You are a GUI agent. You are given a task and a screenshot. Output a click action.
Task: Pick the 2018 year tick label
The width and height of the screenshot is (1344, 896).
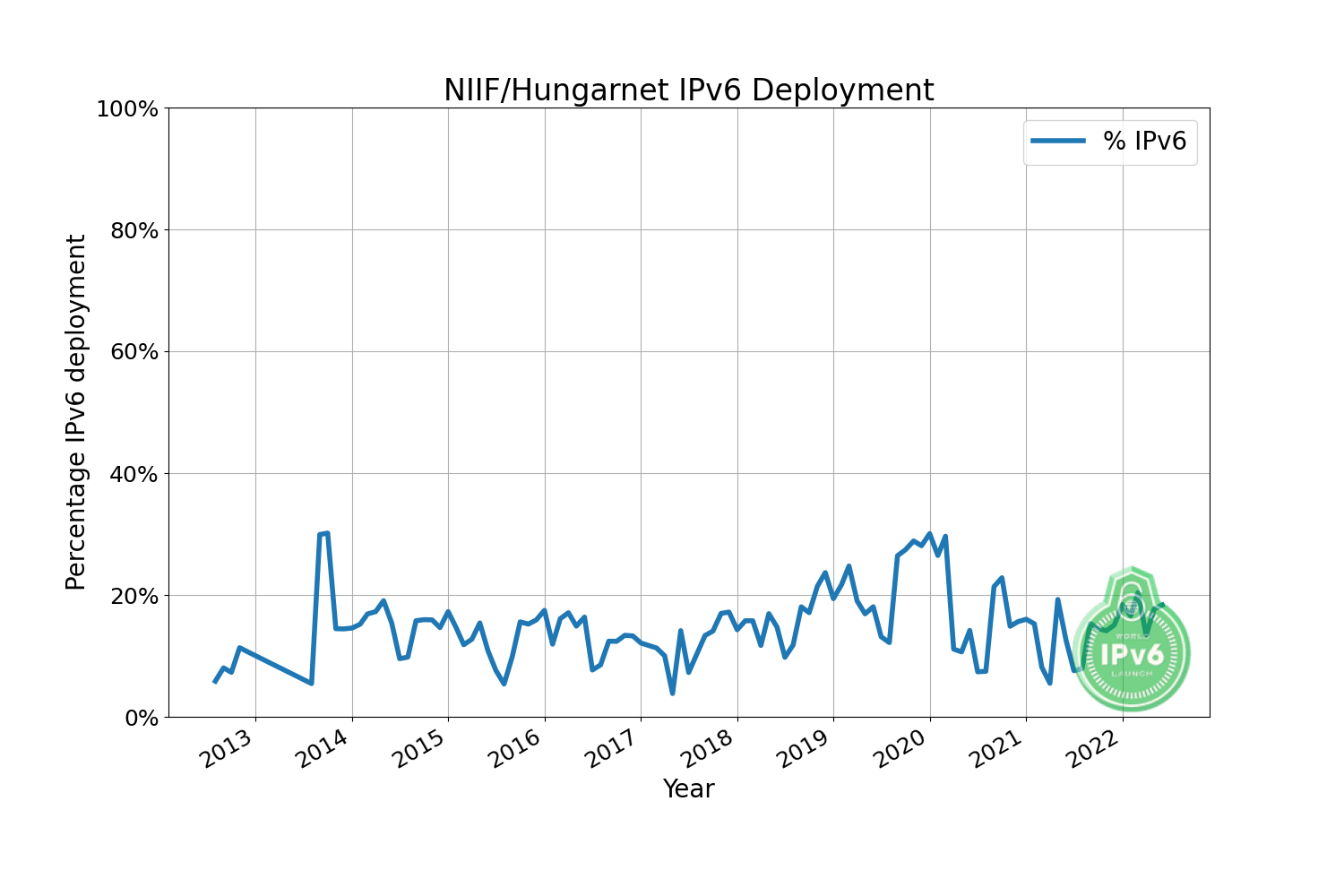709,748
